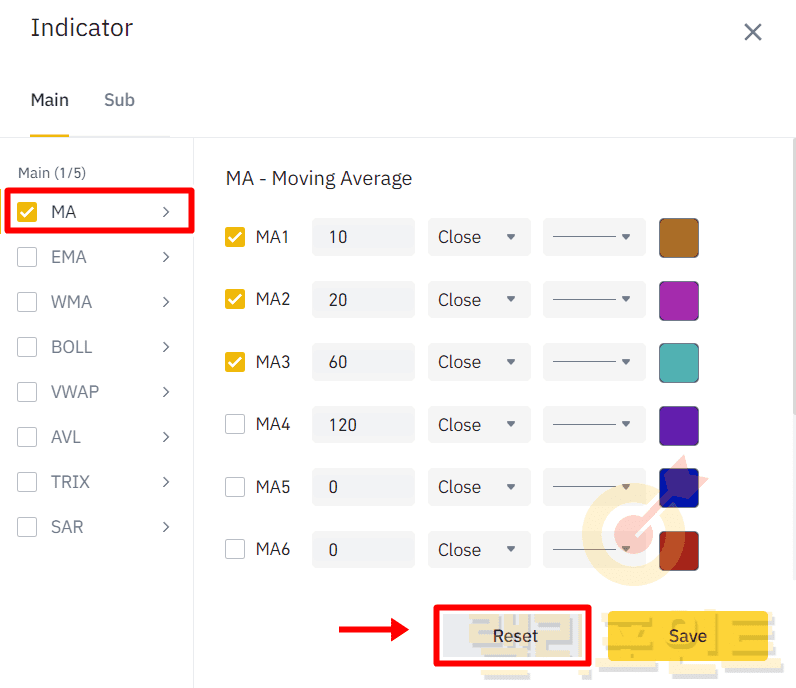Expand the TRIX indicator chevron arrow
The height and width of the screenshot is (688, 796).
coord(166,482)
